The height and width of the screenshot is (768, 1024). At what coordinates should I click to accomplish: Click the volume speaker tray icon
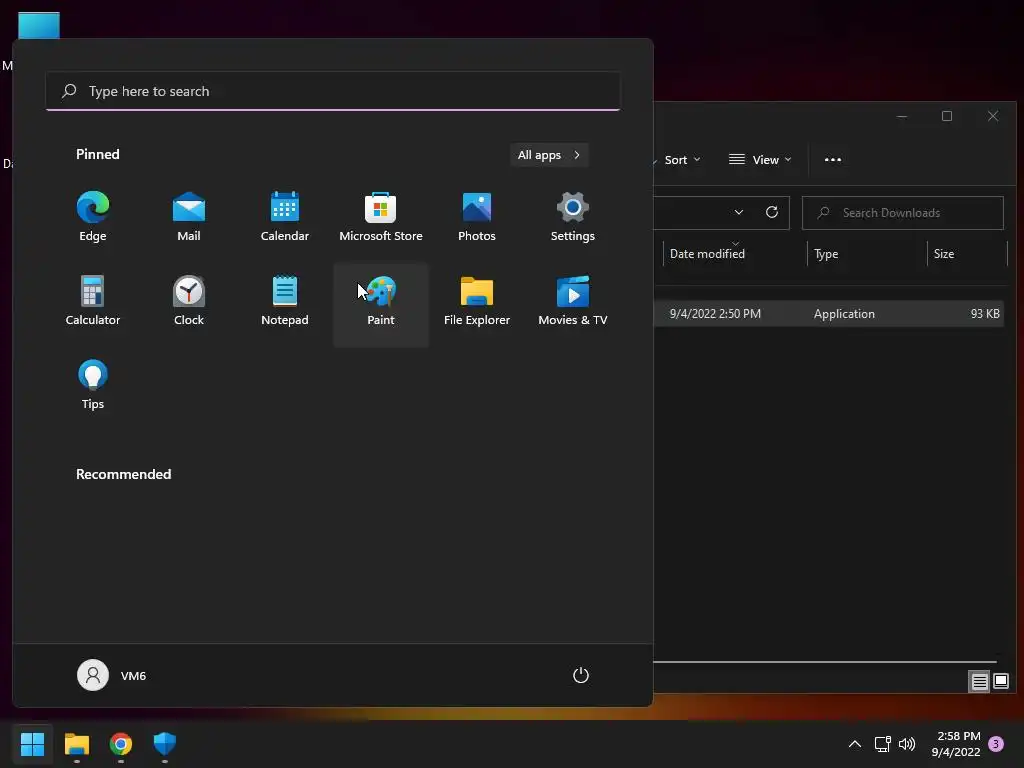[x=907, y=744]
